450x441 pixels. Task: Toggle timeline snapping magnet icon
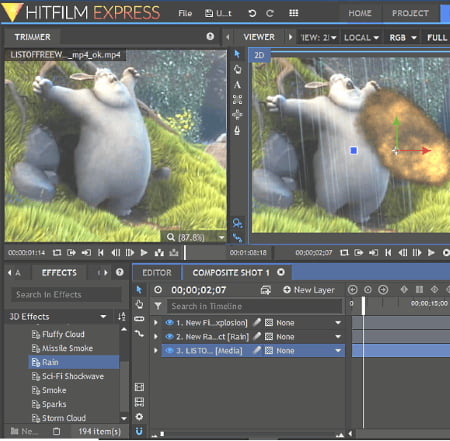coord(139,431)
